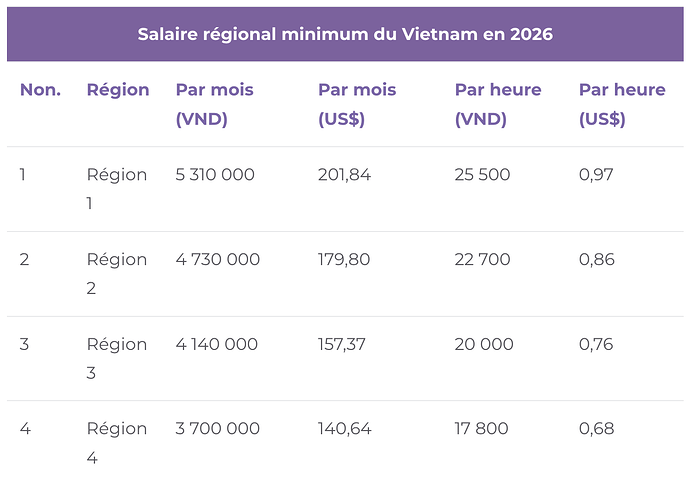The height and width of the screenshot is (478, 689).
Task: Click the table title 'Salaire régional minimum du Vietnam en 2026'
Action: click(345, 34)
